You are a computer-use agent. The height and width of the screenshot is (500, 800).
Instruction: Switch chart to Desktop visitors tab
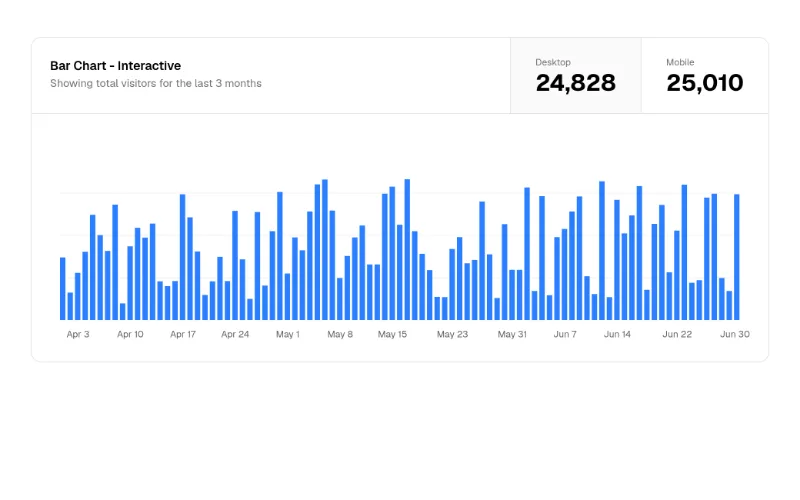[x=576, y=76]
